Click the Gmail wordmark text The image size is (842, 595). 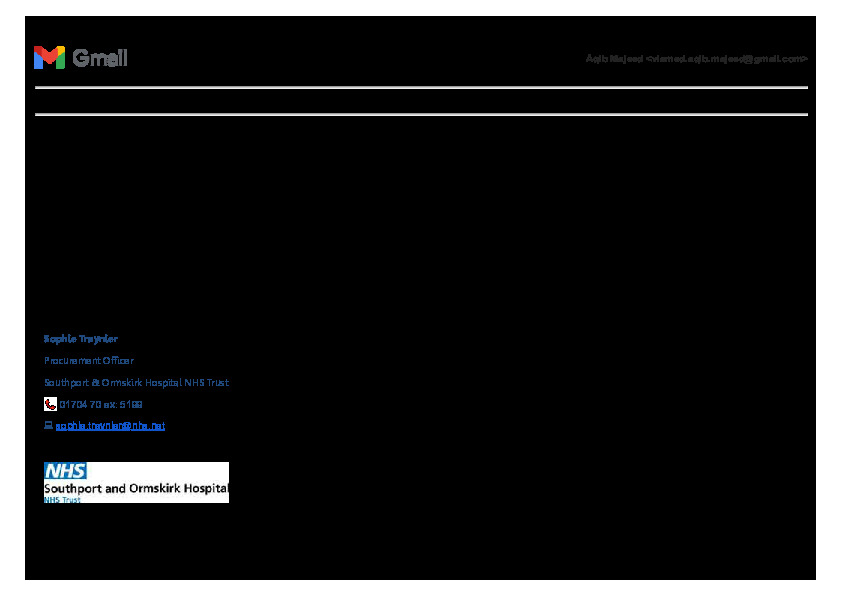(100, 58)
